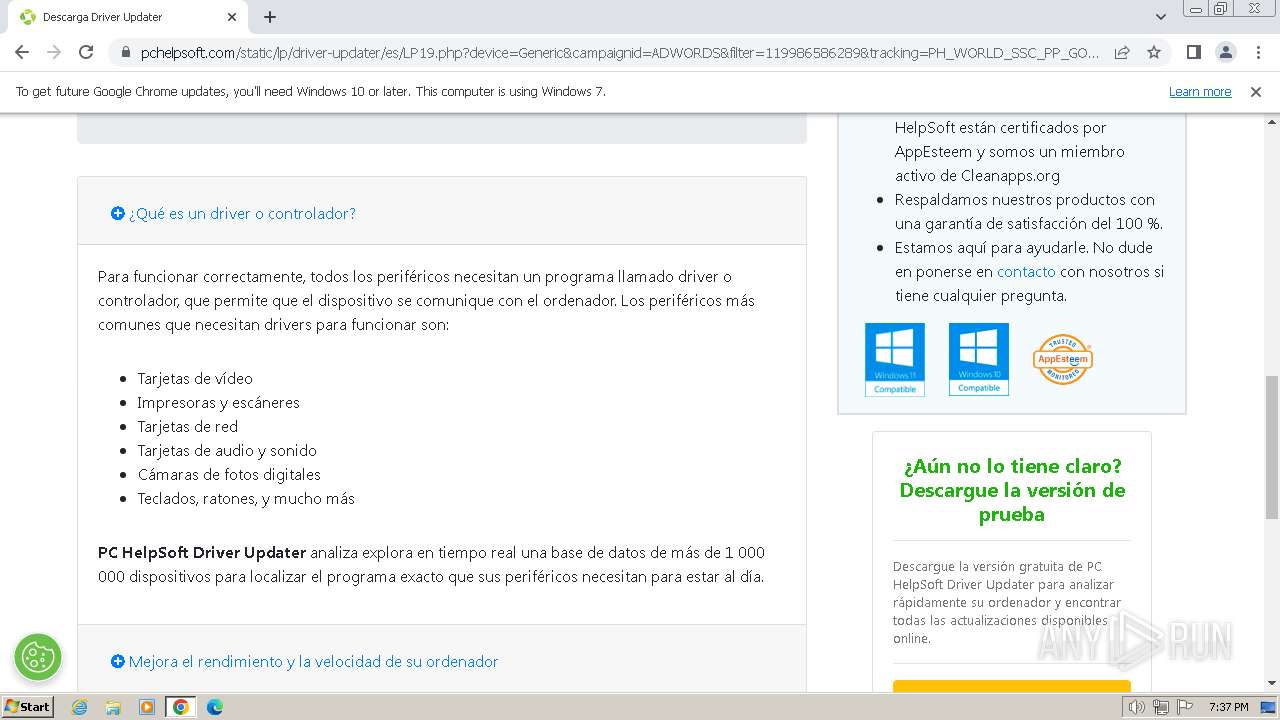Image resolution: width=1280 pixels, height=720 pixels.
Task: Switch to Chrome in taskbar
Action: [181, 707]
